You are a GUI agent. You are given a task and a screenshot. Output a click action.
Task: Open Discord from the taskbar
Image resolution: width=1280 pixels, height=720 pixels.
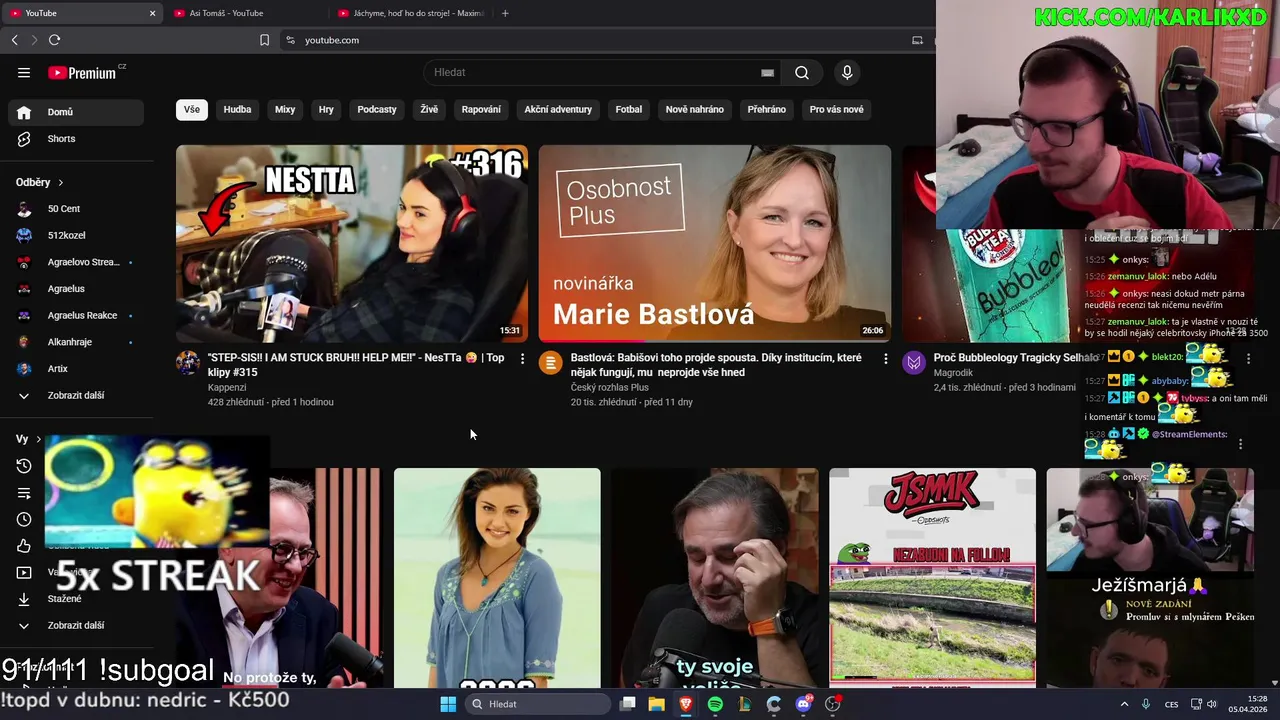pyautogui.click(x=803, y=704)
